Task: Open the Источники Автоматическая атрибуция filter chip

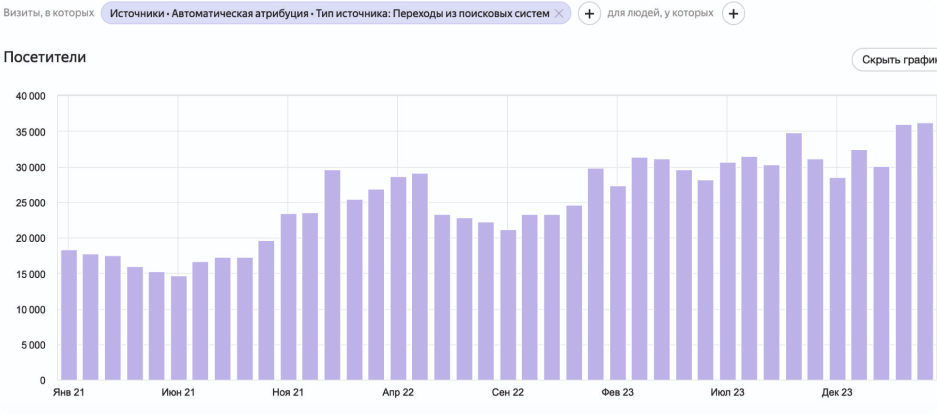Action: pos(336,13)
